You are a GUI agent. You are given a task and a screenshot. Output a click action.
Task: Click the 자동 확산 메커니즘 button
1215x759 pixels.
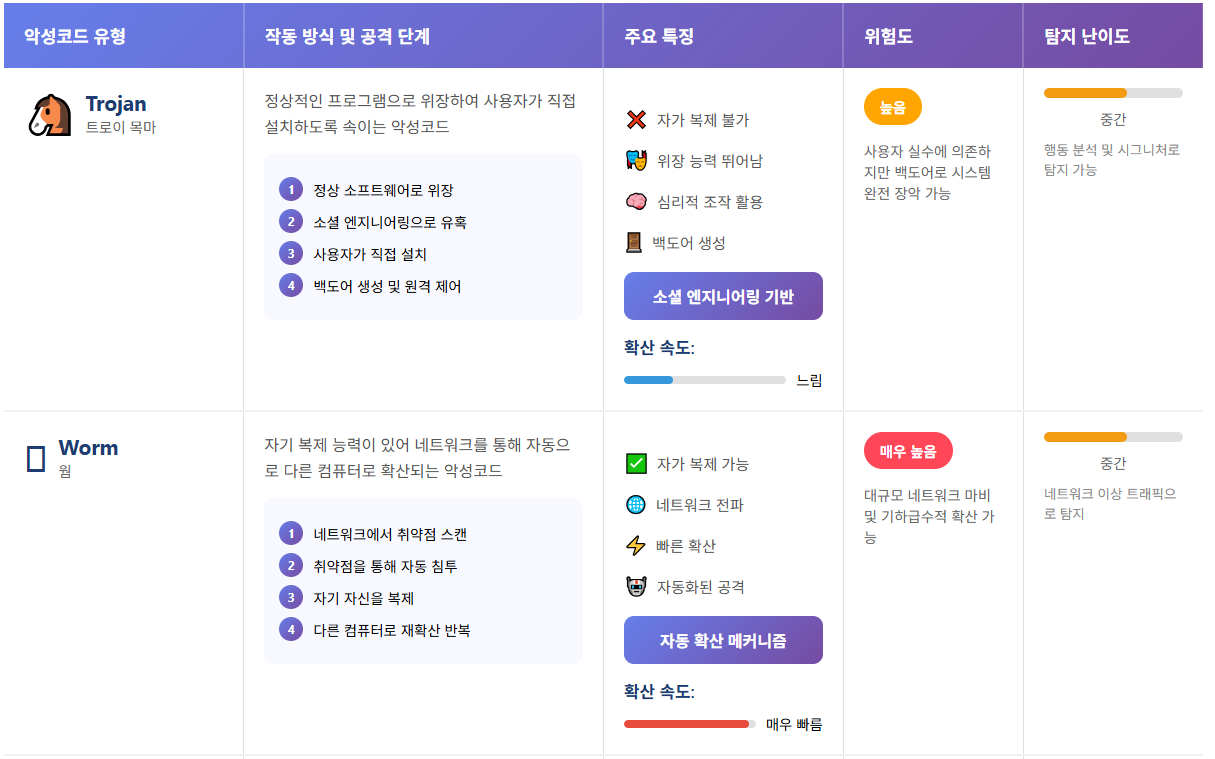[723, 640]
